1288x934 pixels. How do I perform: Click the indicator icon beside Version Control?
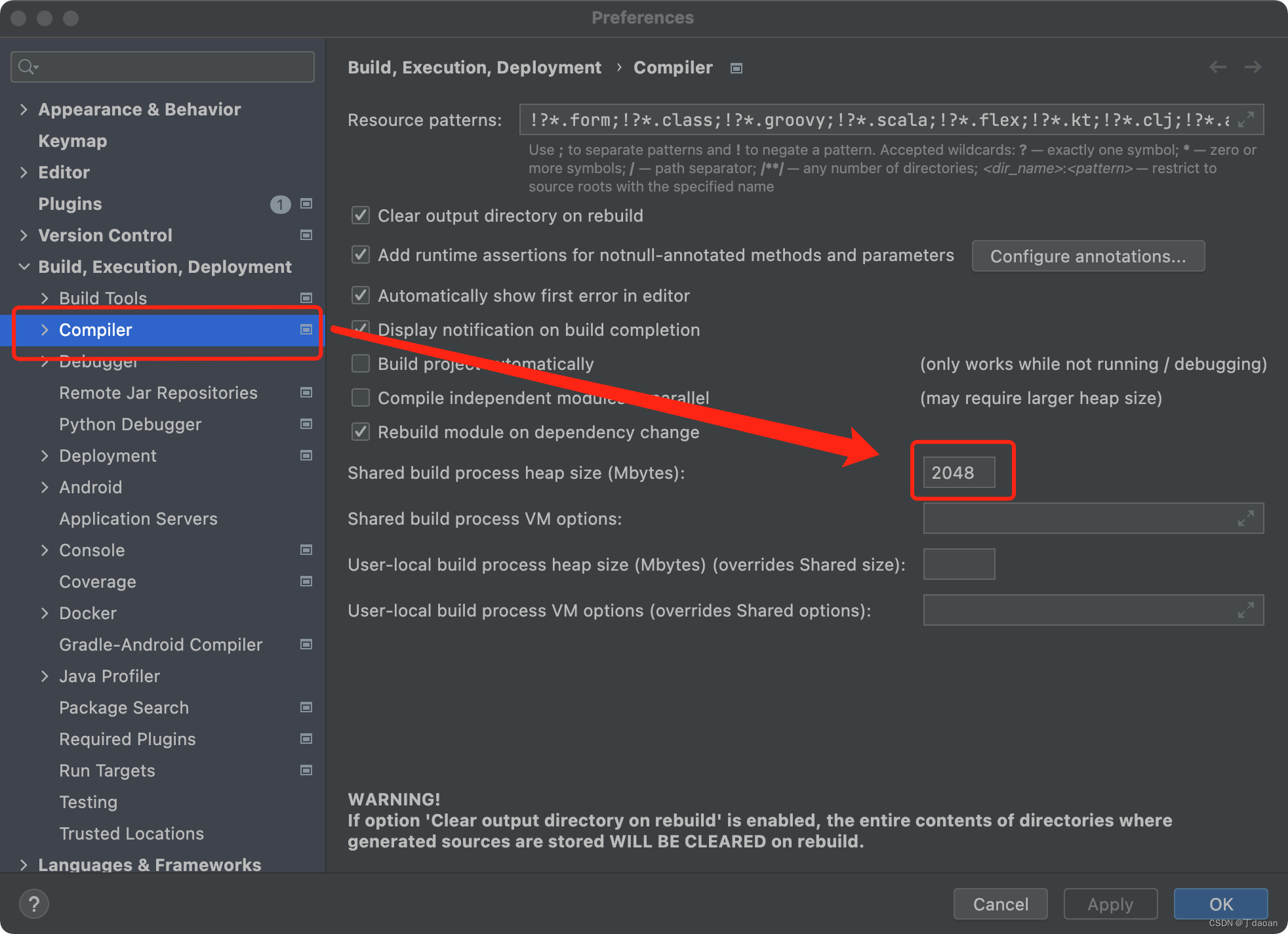pyautogui.click(x=306, y=235)
